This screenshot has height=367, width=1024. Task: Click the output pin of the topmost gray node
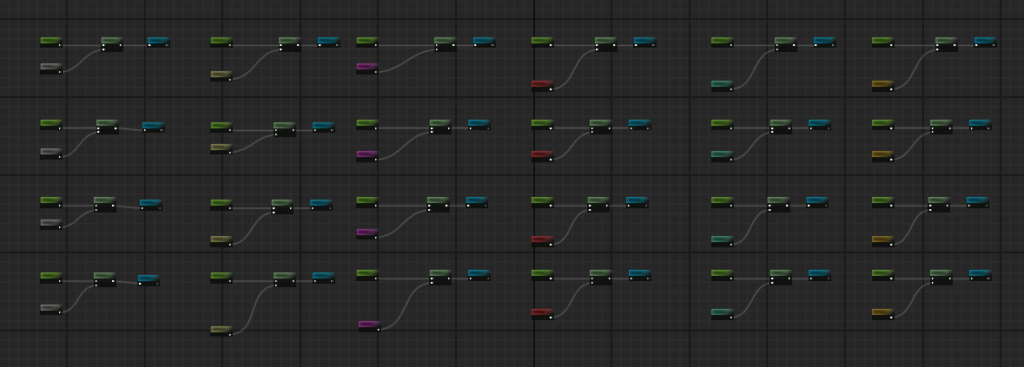(x=59, y=71)
